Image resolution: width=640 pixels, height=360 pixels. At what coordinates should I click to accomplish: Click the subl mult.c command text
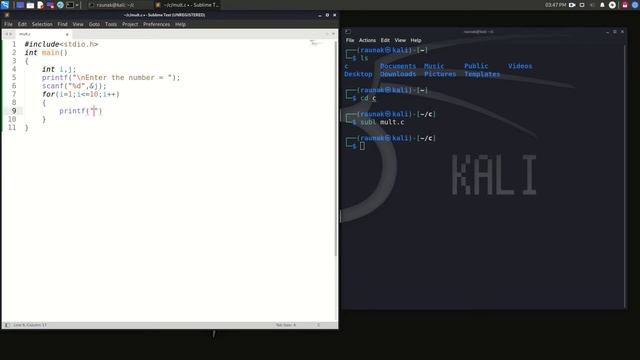pyautogui.click(x=382, y=122)
